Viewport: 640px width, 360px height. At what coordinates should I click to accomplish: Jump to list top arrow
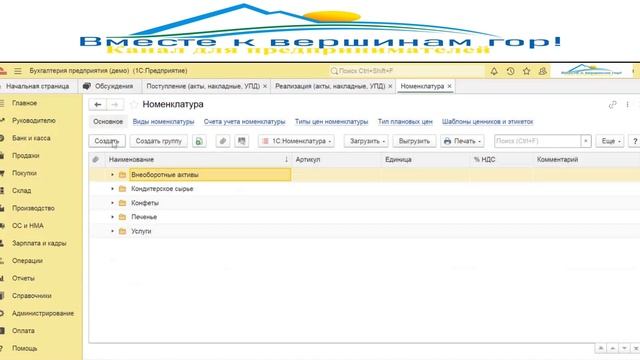pyautogui.click(x=601, y=348)
